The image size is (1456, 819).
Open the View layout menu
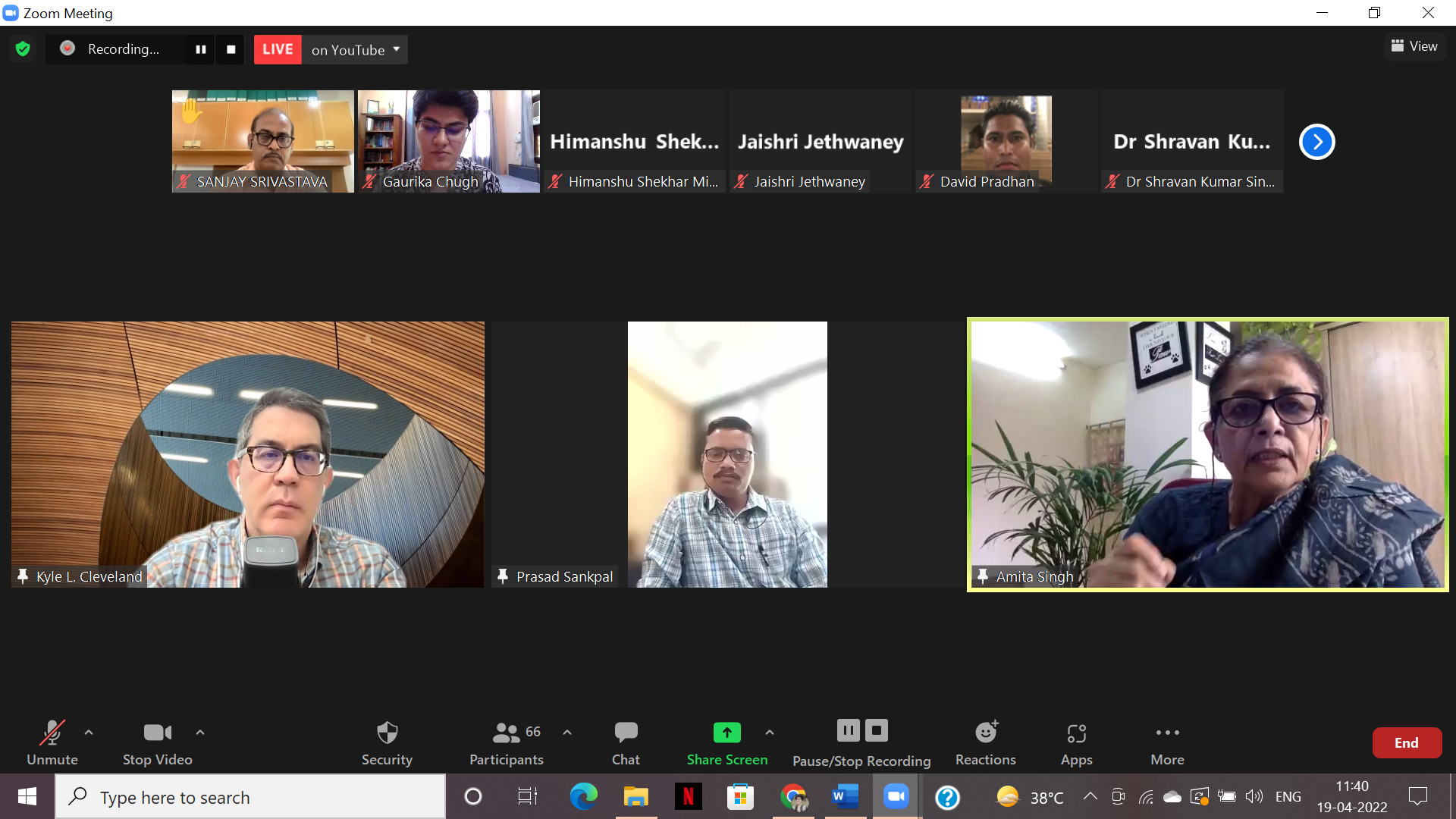pyautogui.click(x=1414, y=46)
